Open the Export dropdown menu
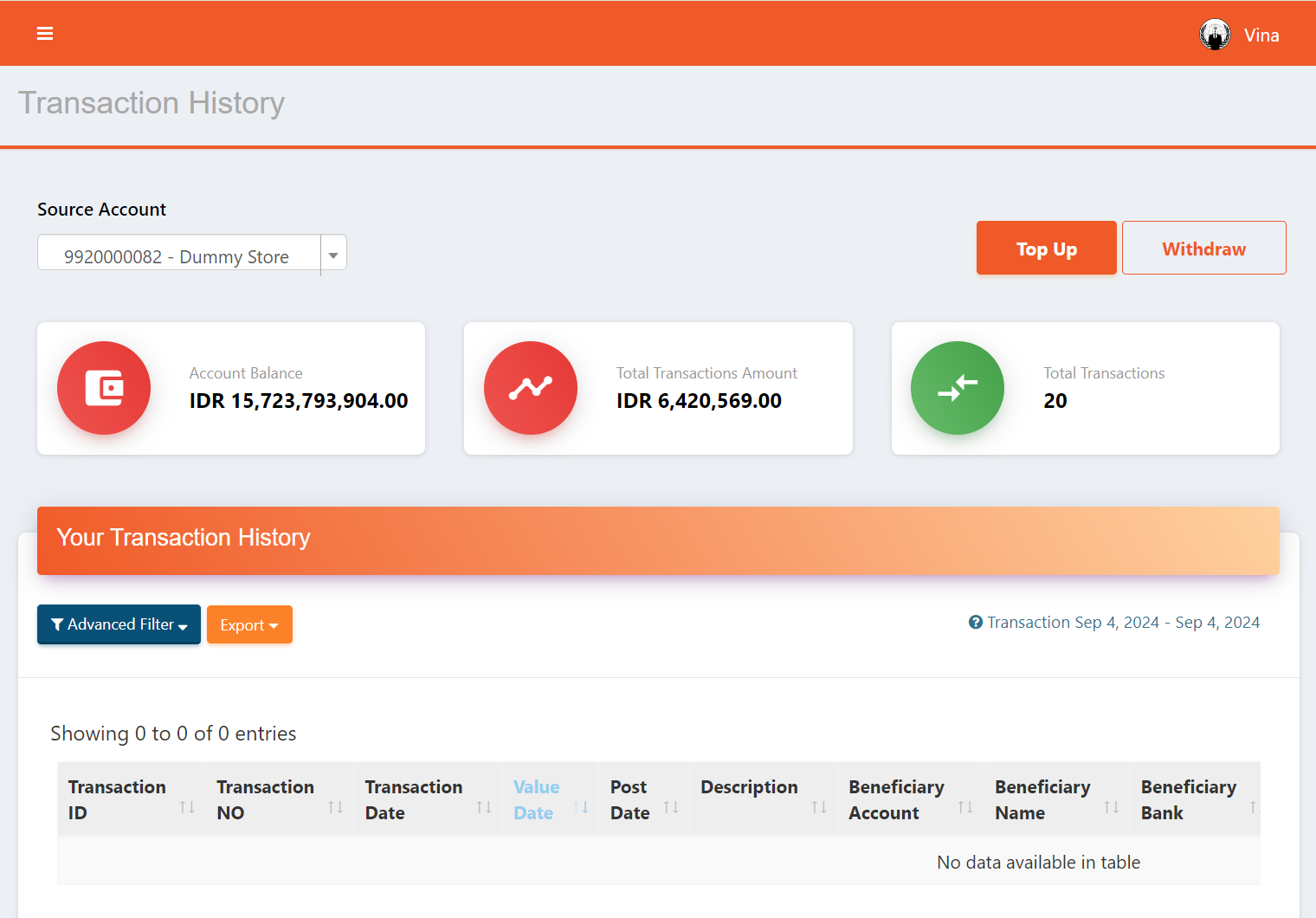 (249, 625)
